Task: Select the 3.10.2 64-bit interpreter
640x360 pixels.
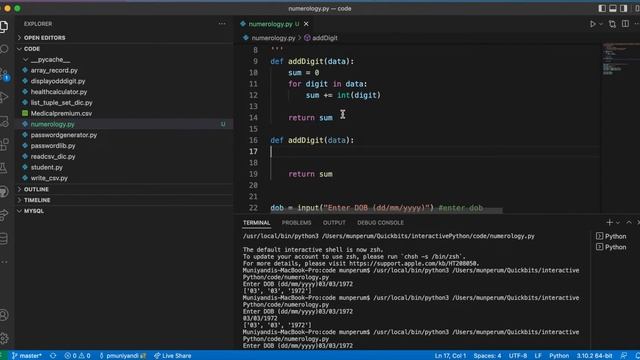Action: (x=594, y=356)
